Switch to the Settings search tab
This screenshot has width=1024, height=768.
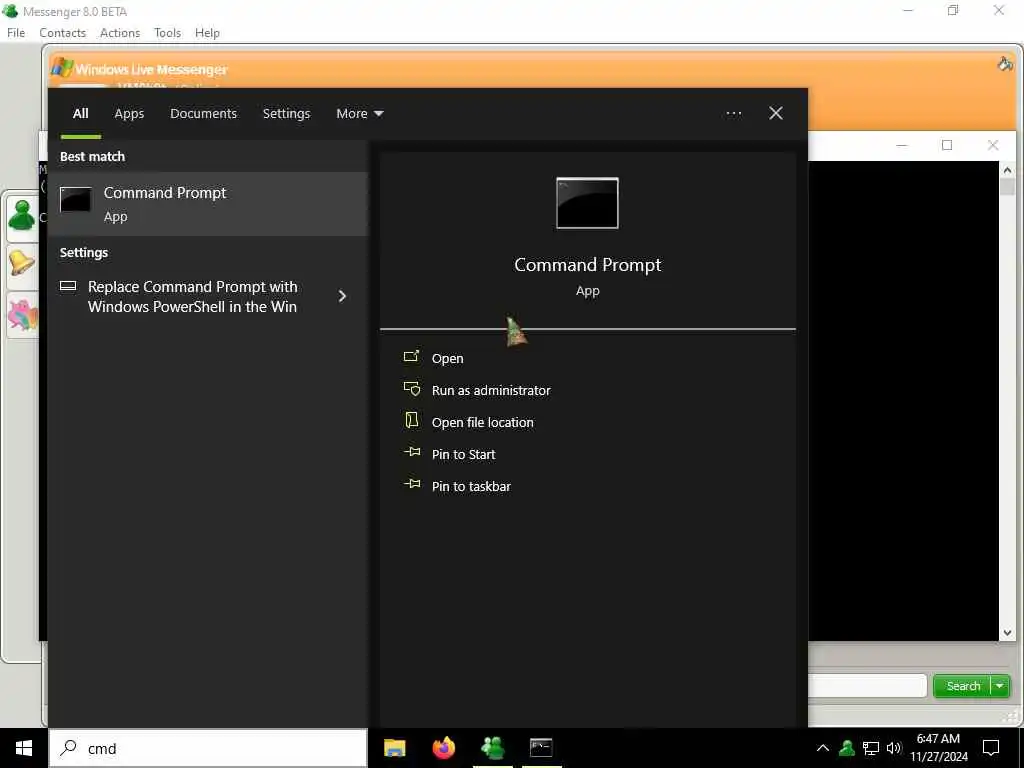(286, 114)
